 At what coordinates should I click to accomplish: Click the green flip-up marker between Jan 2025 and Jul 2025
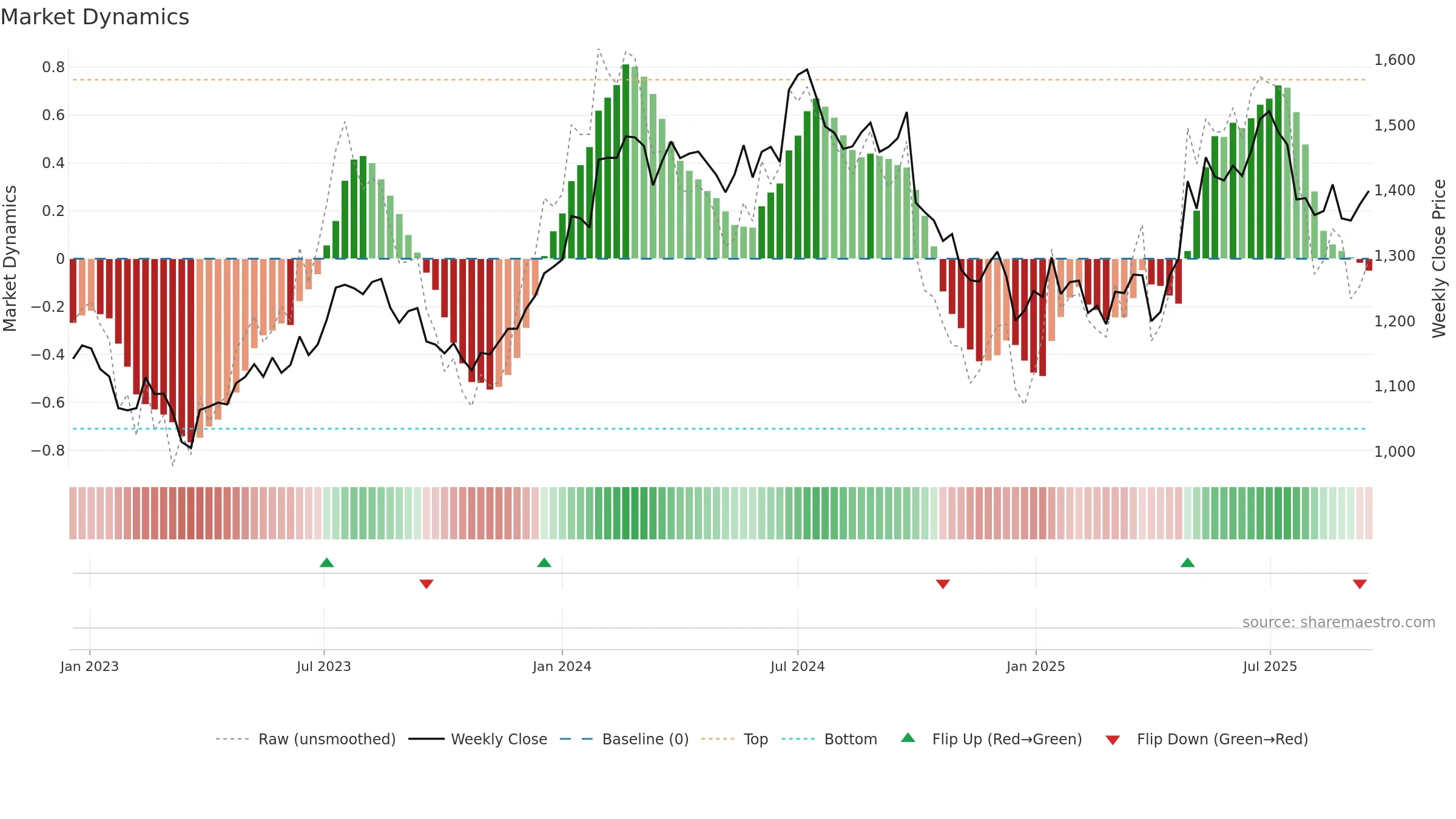coord(1188,562)
